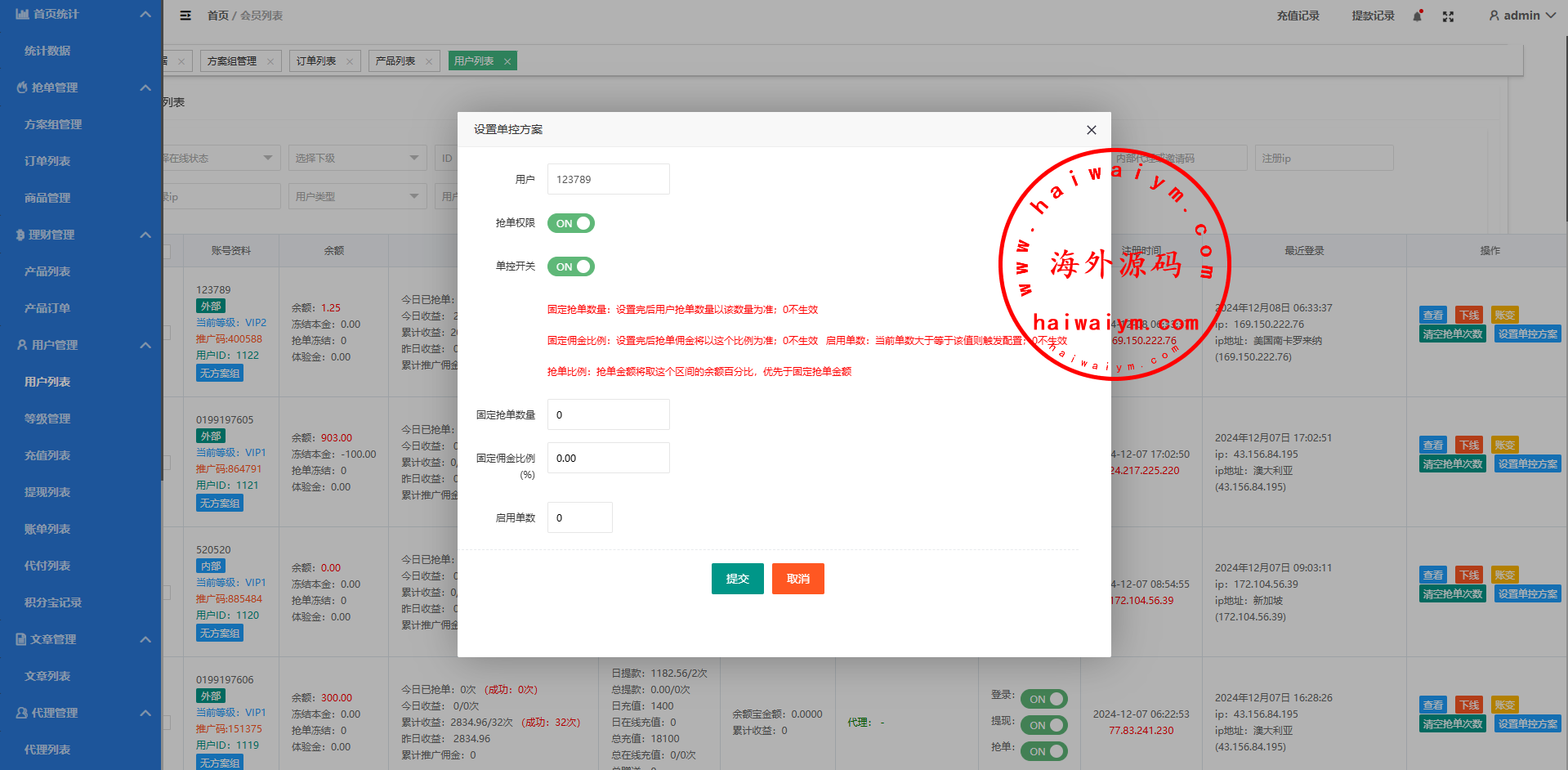Click the 固定抢单数量 input field
Viewport: 1568px width, 770px height.
(x=608, y=414)
